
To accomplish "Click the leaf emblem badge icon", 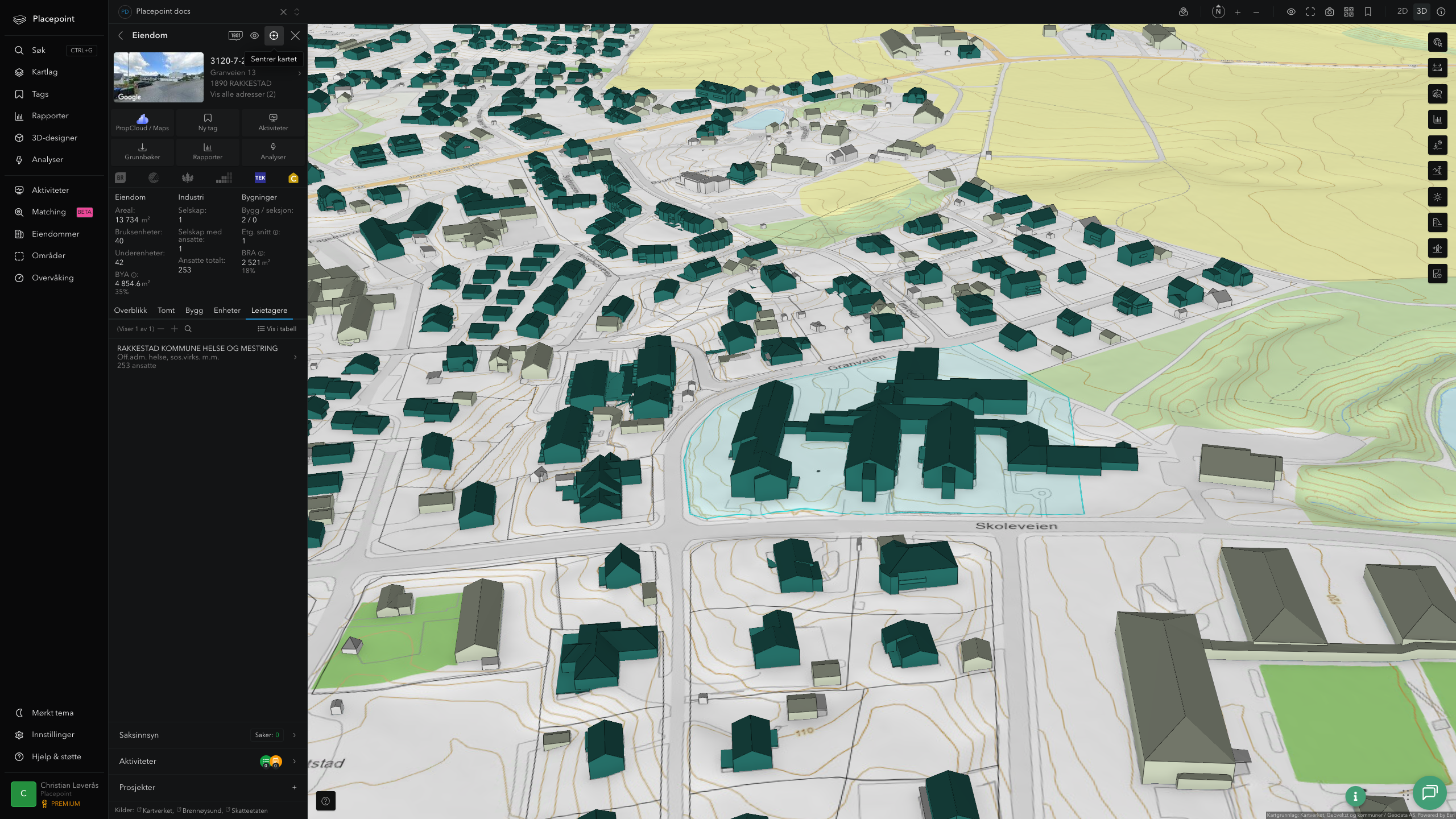I will tap(188, 178).
